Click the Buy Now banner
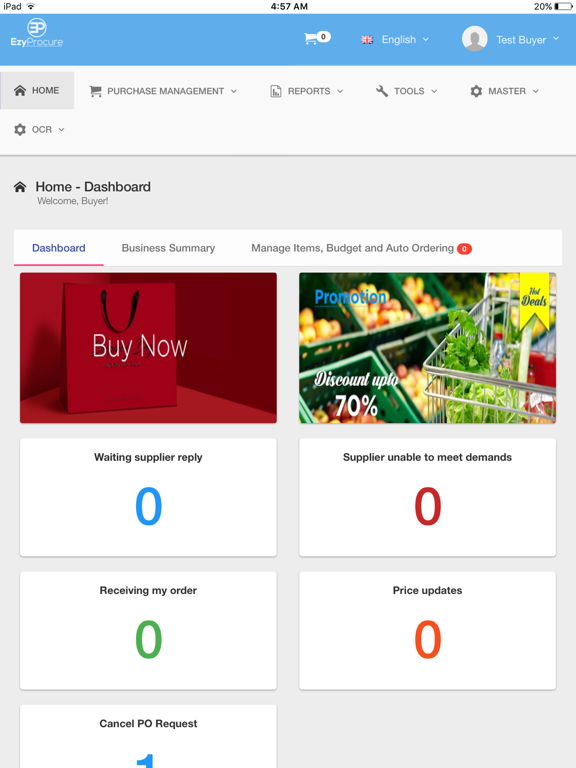This screenshot has height=768, width=576. click(148, 348)
